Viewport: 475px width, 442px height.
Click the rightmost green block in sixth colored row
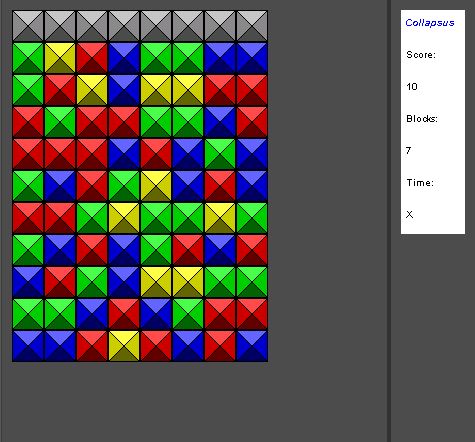252,218
